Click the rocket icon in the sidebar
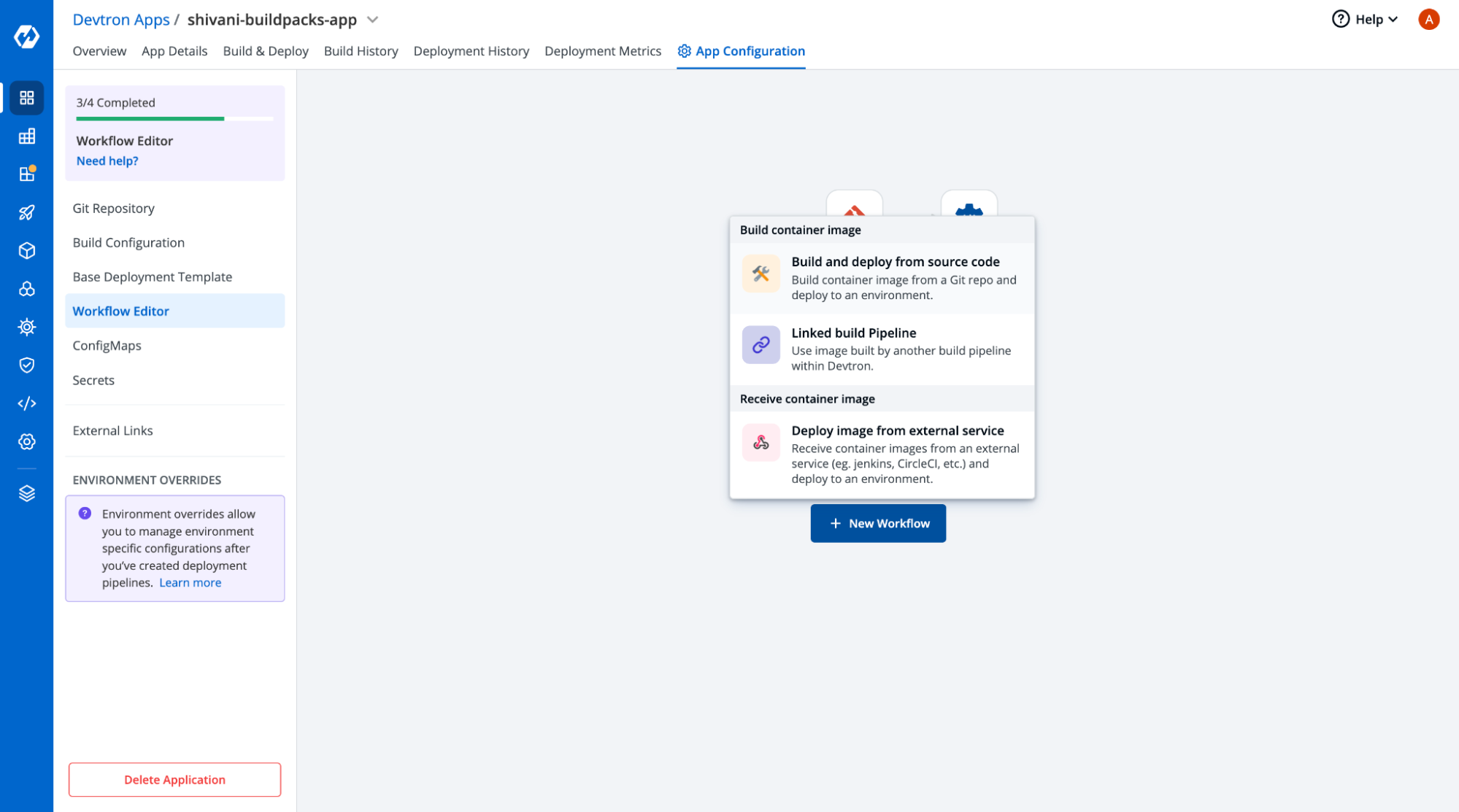The height and width of the screenshot is (812, 1459). [27, 212]
